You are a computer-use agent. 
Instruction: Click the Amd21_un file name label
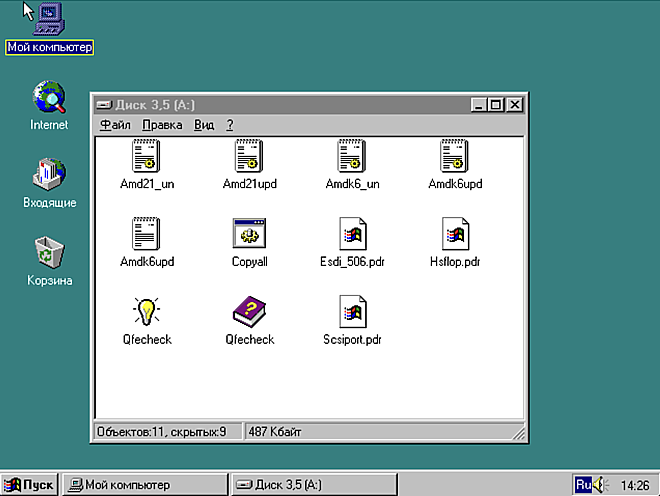(x=147, y=184)
